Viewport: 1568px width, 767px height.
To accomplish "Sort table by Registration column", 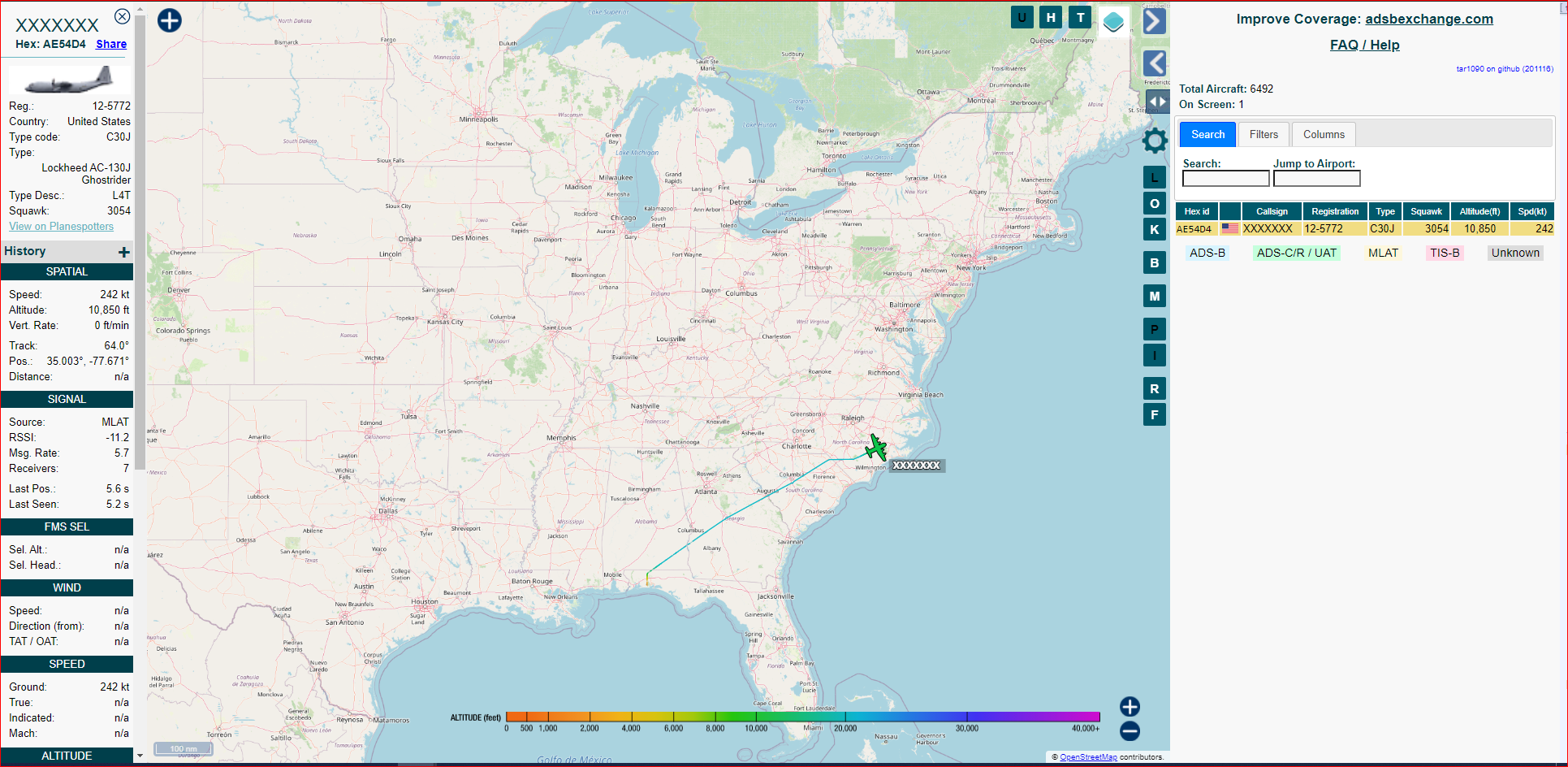I will click(x=1335, y=211).
